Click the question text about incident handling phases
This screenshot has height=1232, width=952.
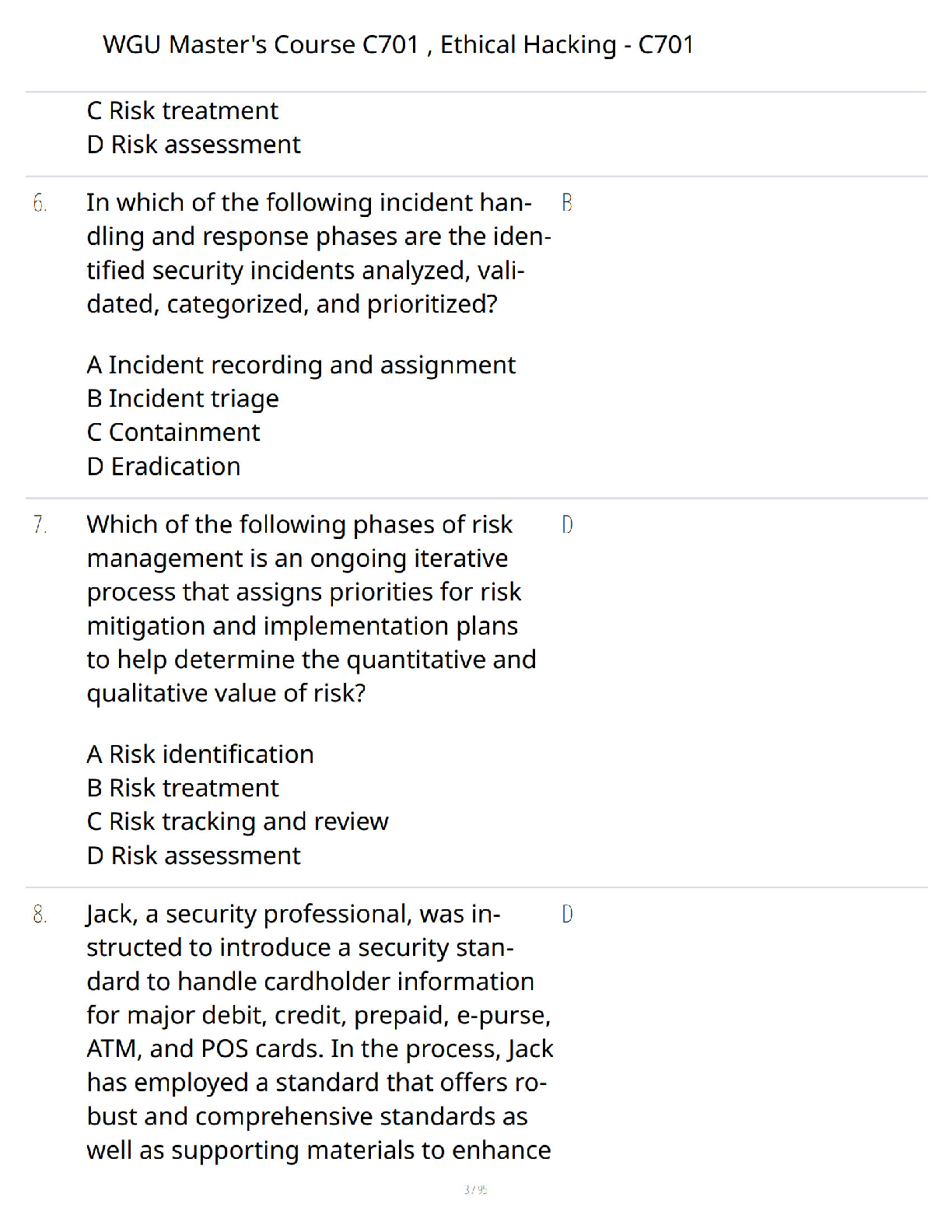tap(319, 253)
